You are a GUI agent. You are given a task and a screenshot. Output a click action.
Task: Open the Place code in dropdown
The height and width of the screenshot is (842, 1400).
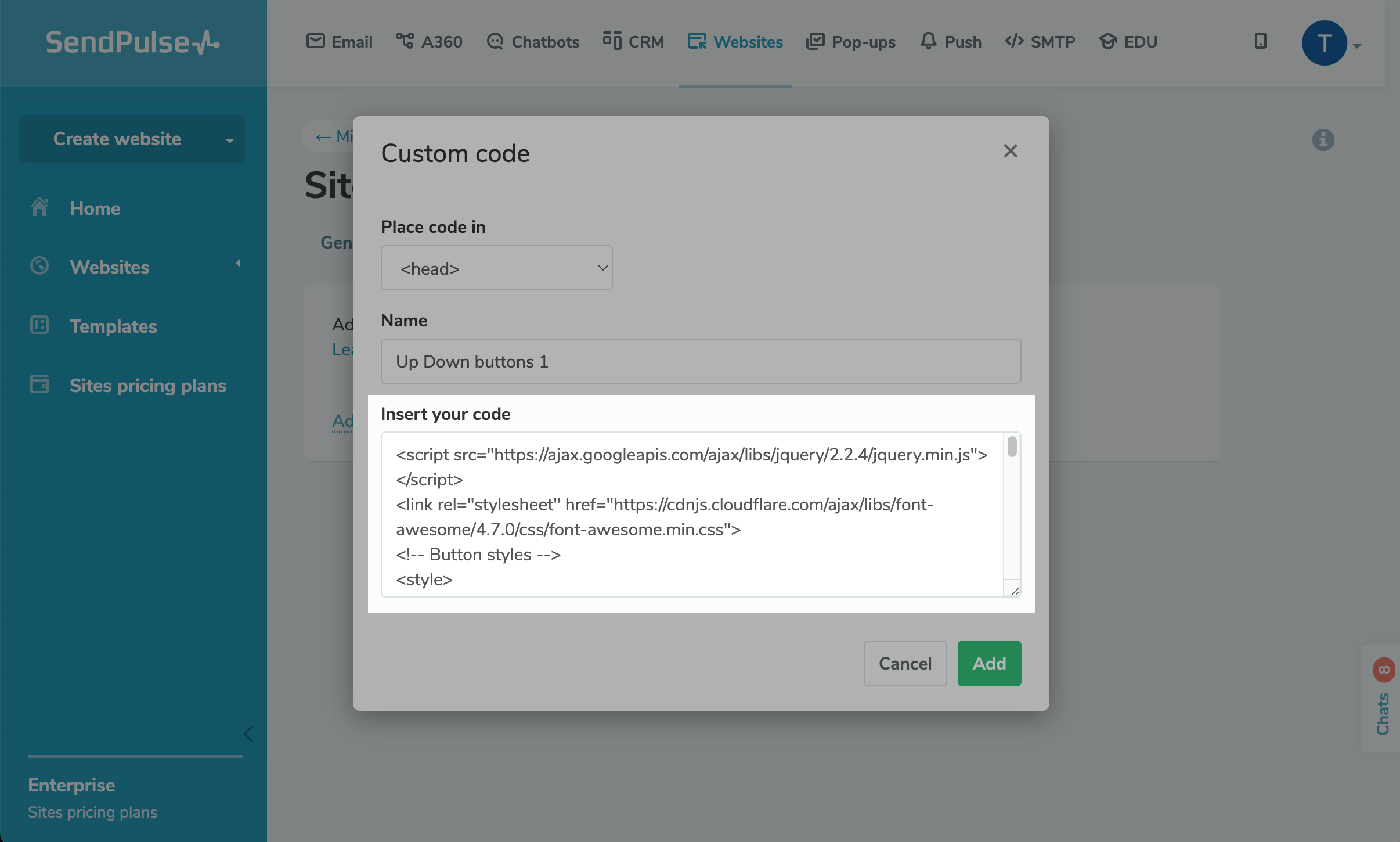point(496,268)
